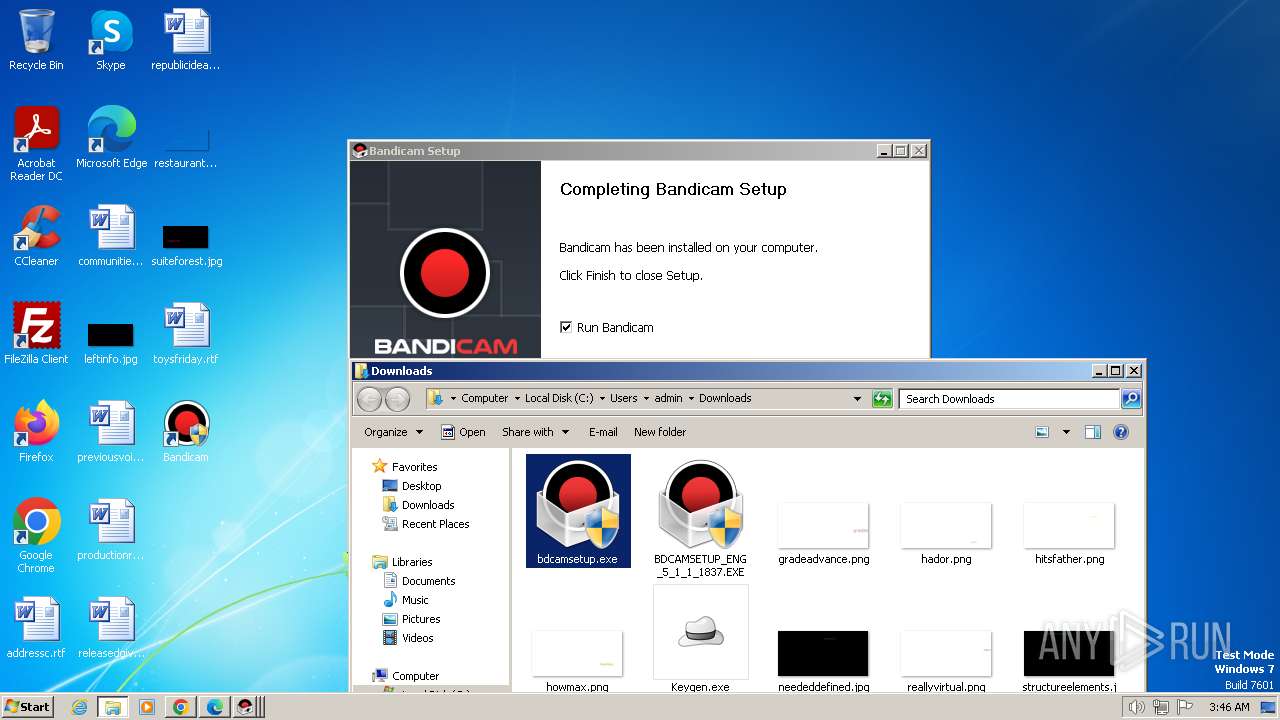Open FileZilla Client desktop shortcut
Viewport: 1280px width, 720px height.
click(36, 334)
